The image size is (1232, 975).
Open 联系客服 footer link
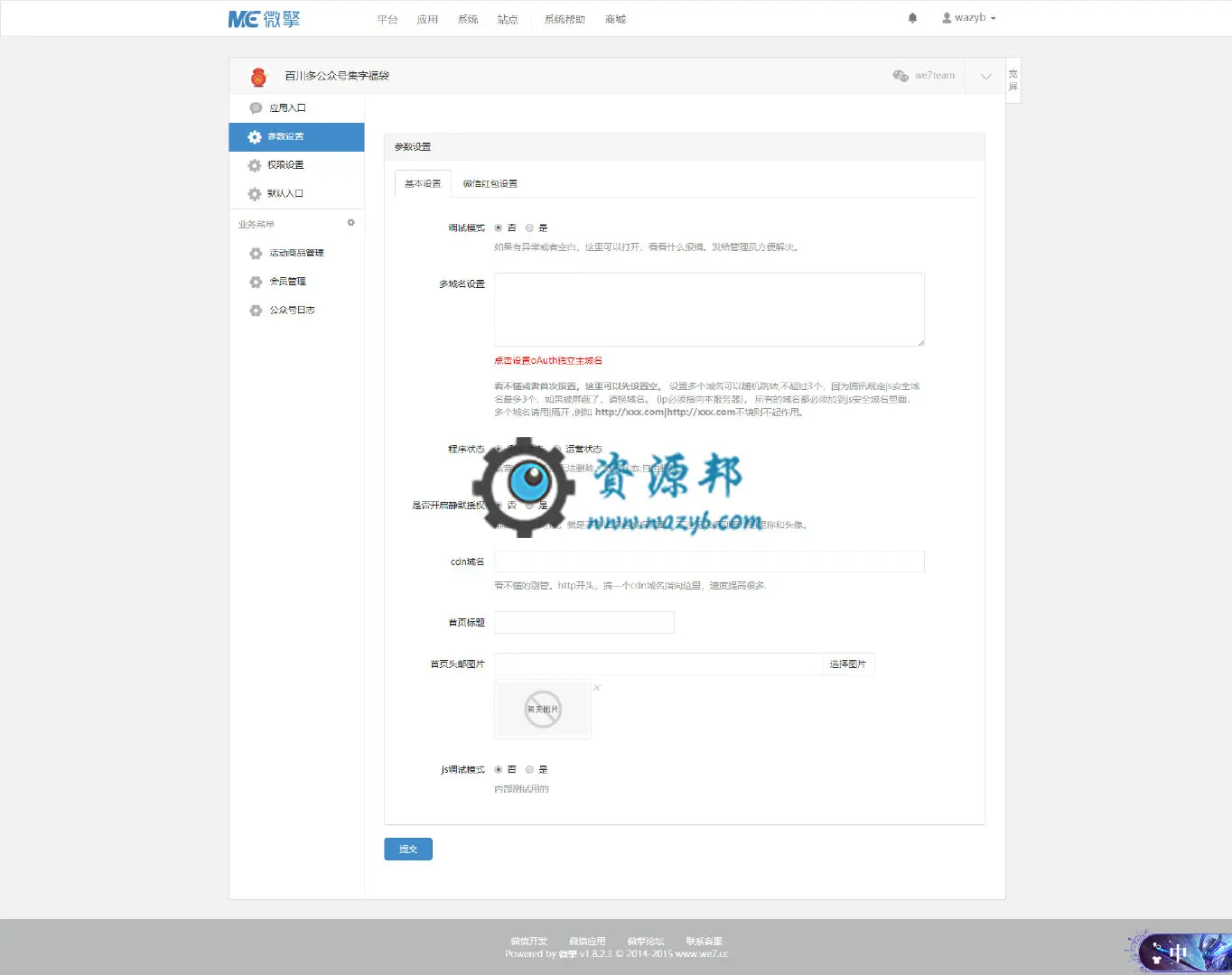click(x=704, y=942)
